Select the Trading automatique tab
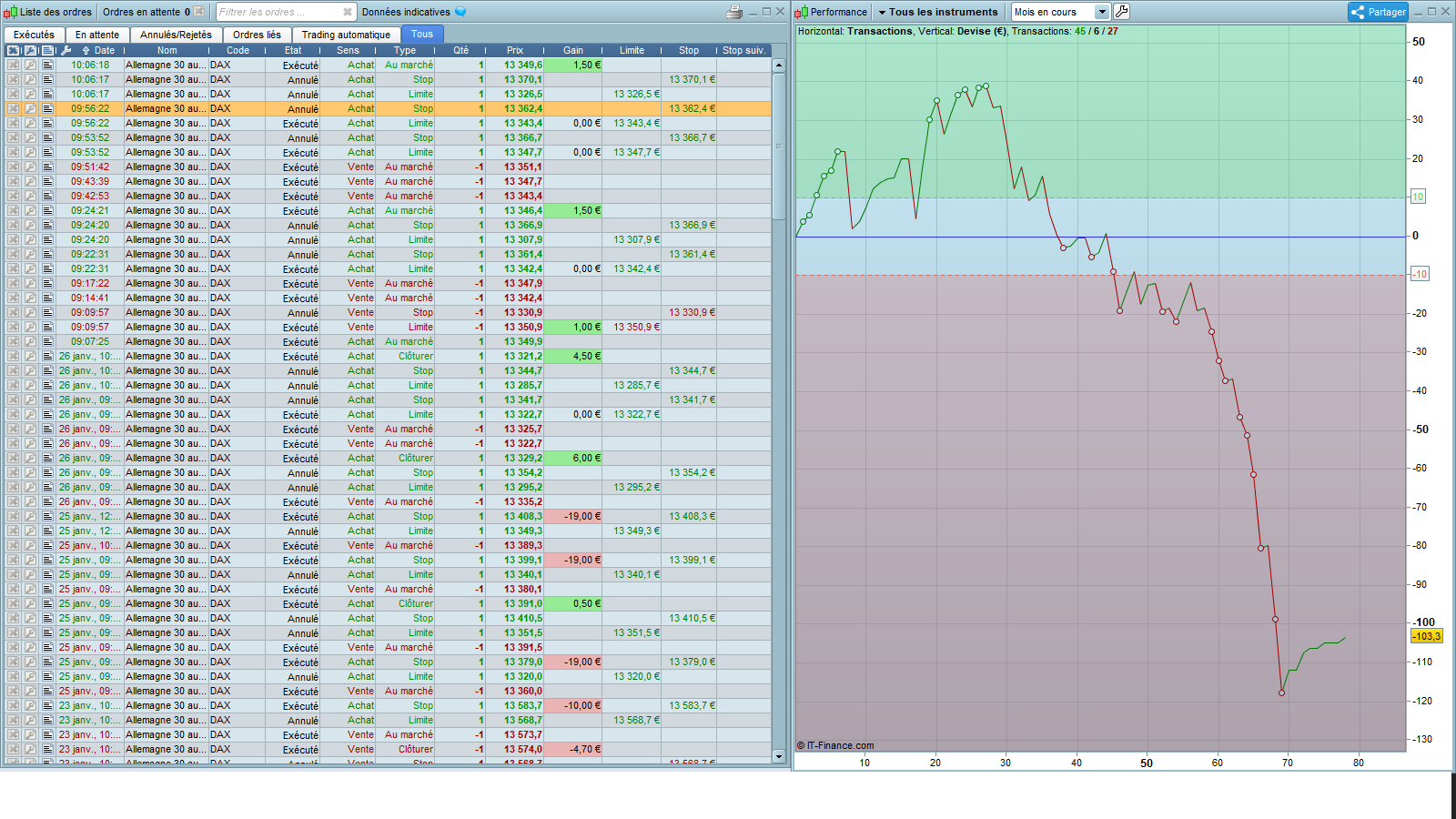This screenshot has width=1456, height=819. coord(346,35)
